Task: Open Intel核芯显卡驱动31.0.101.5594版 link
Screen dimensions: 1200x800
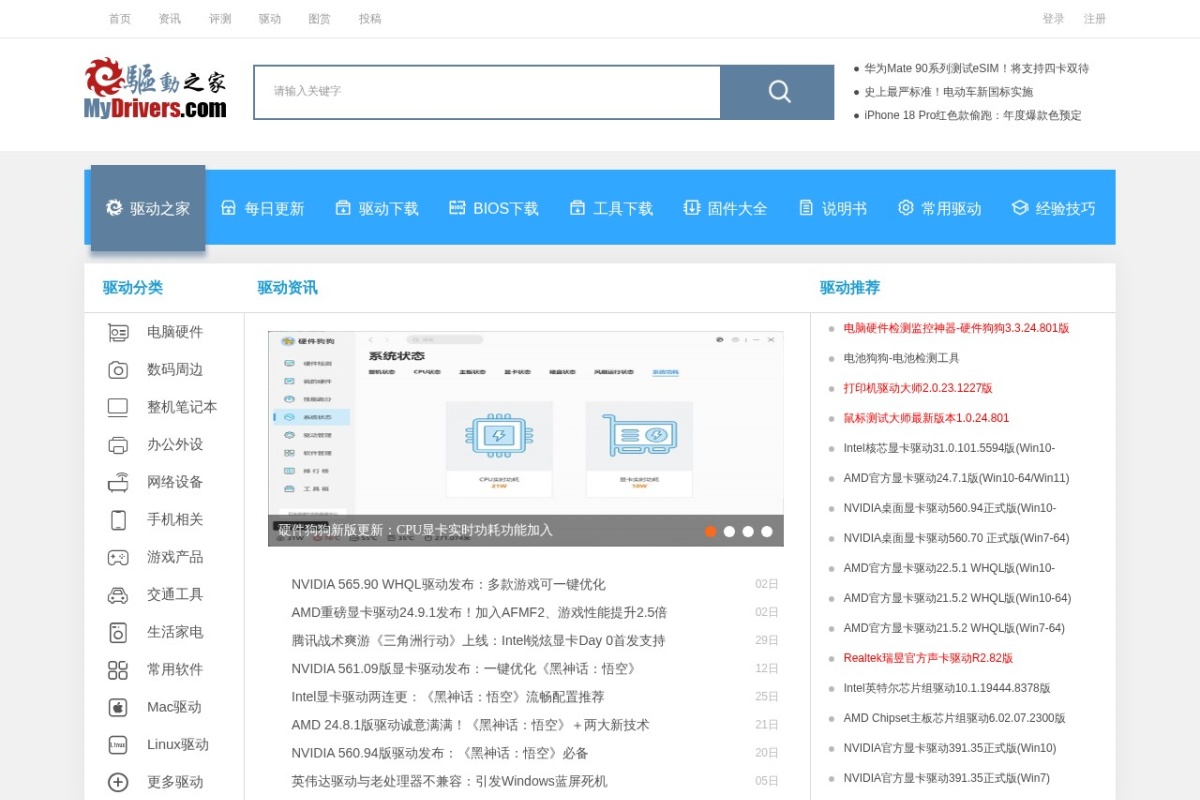Action: 949,448
